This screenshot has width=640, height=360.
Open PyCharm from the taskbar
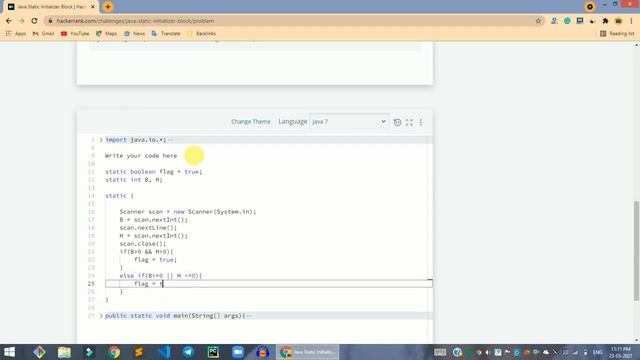213,352
